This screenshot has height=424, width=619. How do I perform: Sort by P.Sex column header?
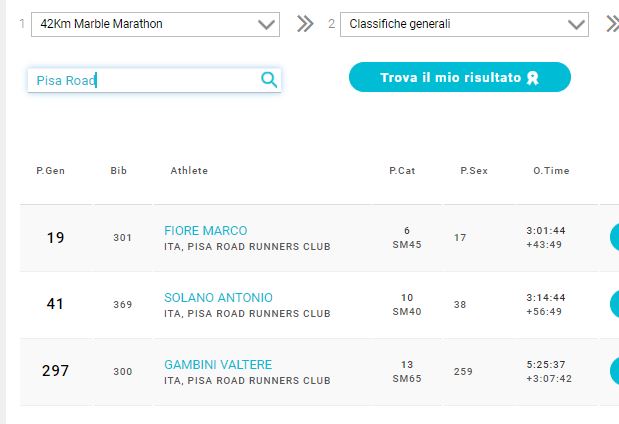coord(474,171)
